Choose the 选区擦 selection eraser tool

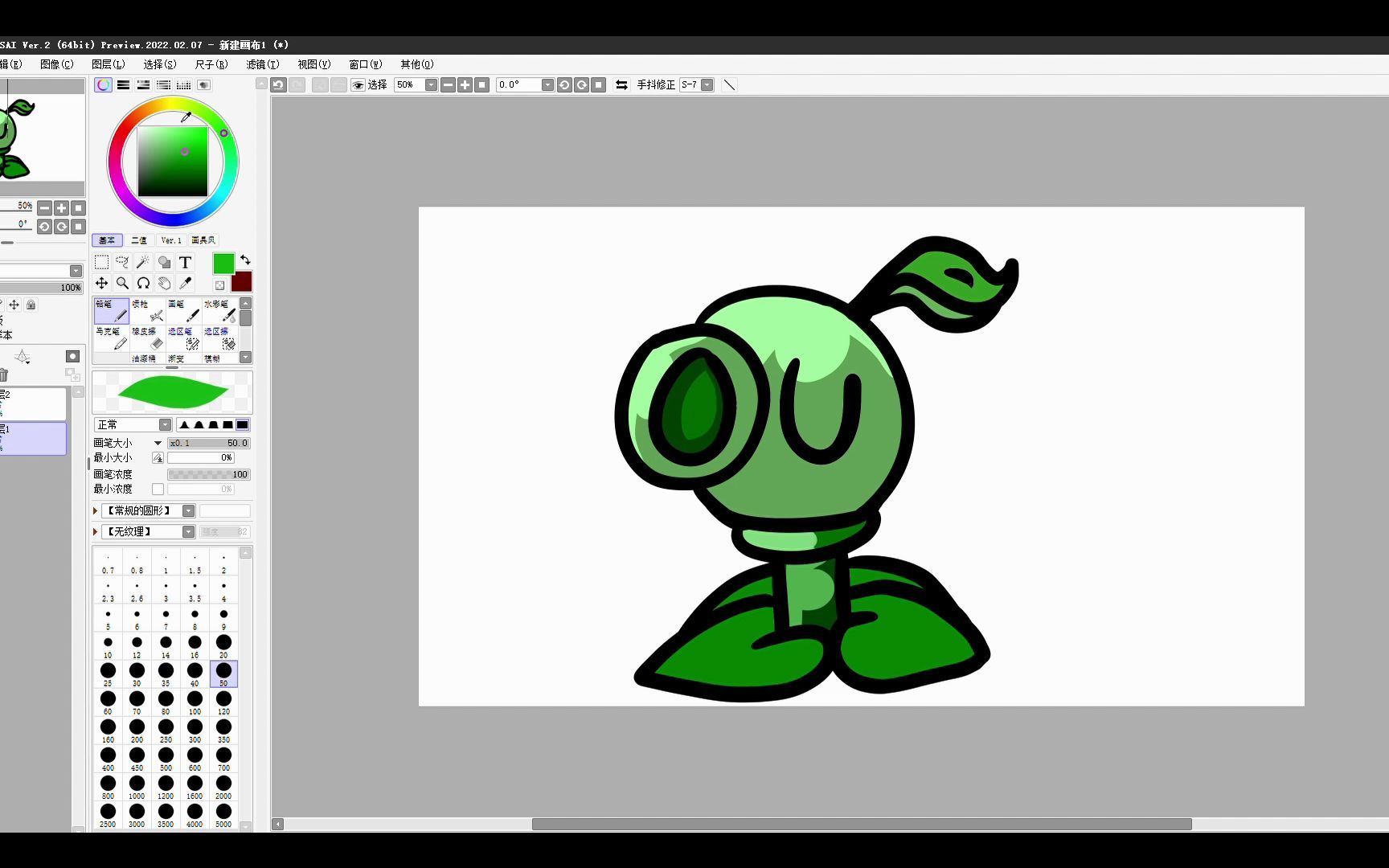pos(220,338)
